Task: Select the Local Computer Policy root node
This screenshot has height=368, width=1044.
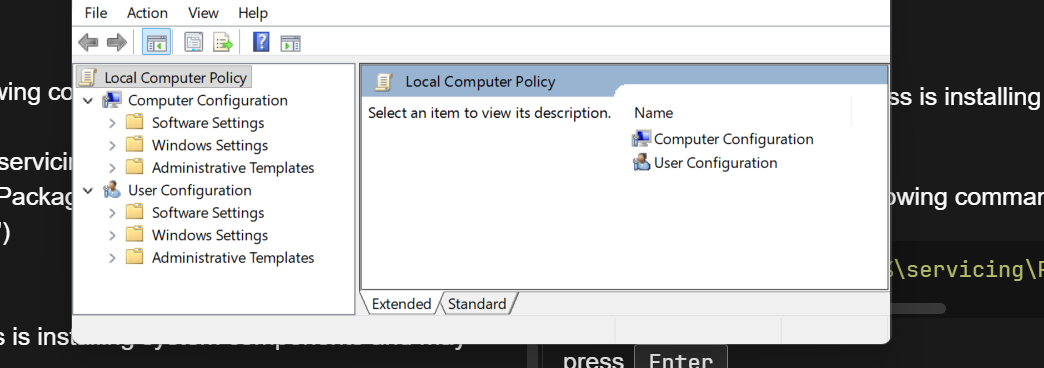Action: point(164,77)
